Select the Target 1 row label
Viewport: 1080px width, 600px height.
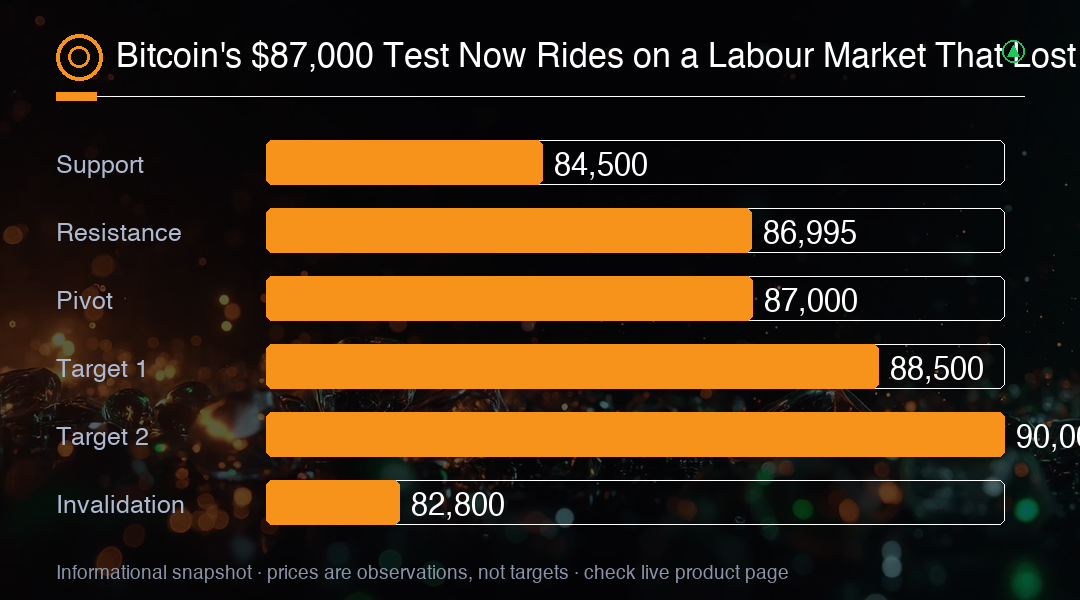pyautogui.click(x=101, y=369)
